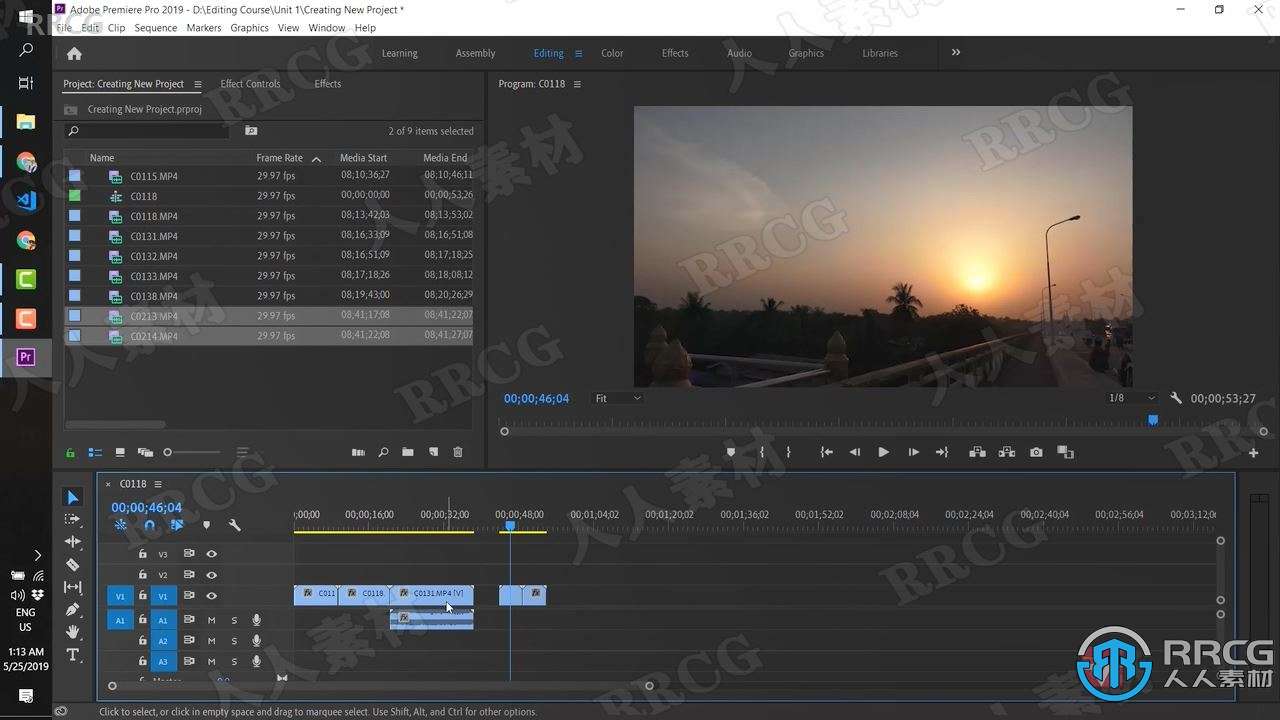Select the Slip tool
This screenshot has width=1280, height=720.
click(73, 587)
